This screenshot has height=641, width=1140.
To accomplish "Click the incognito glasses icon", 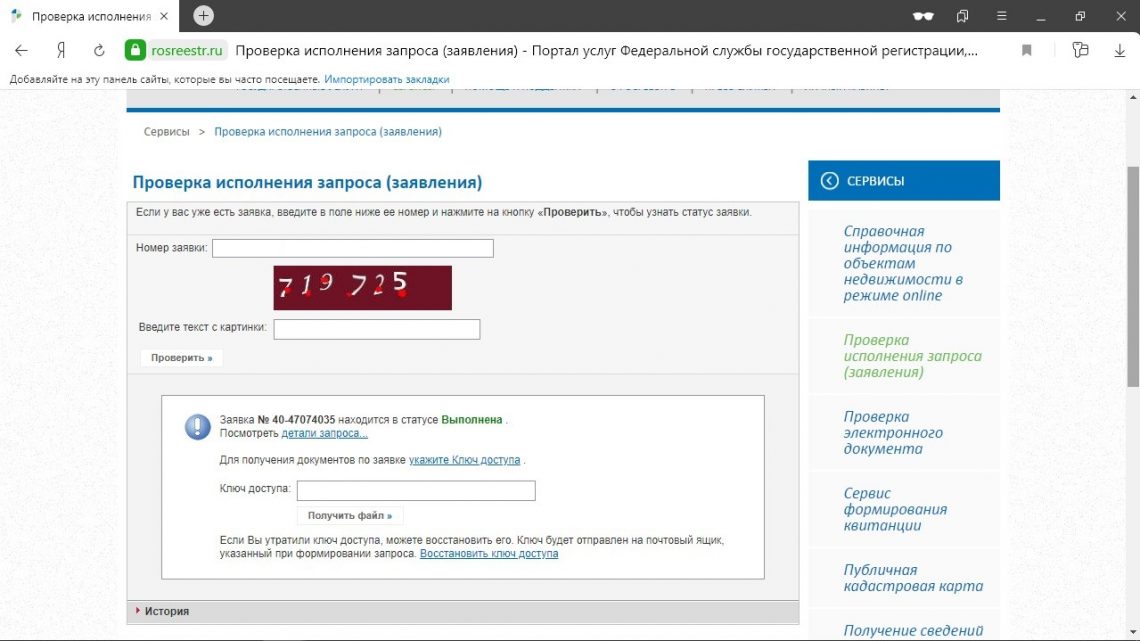I will coord(923,16).
